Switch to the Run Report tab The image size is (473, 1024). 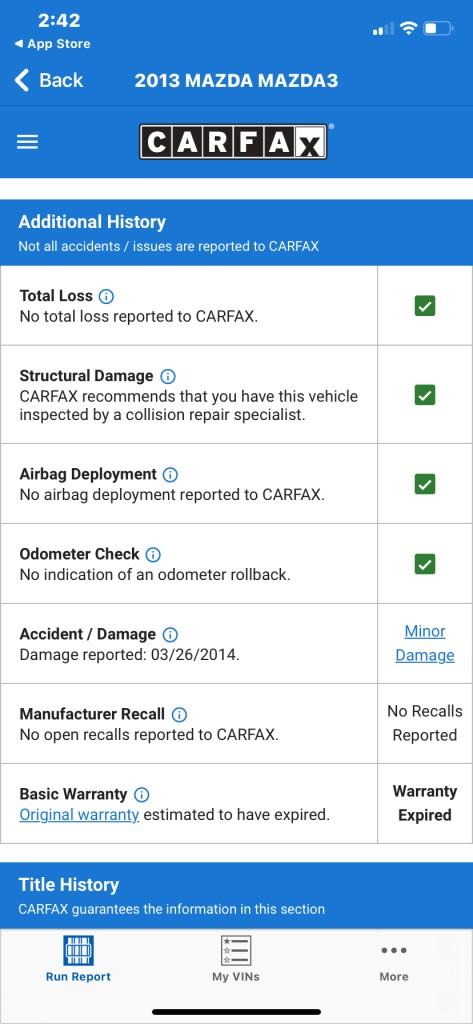point(78,959)
